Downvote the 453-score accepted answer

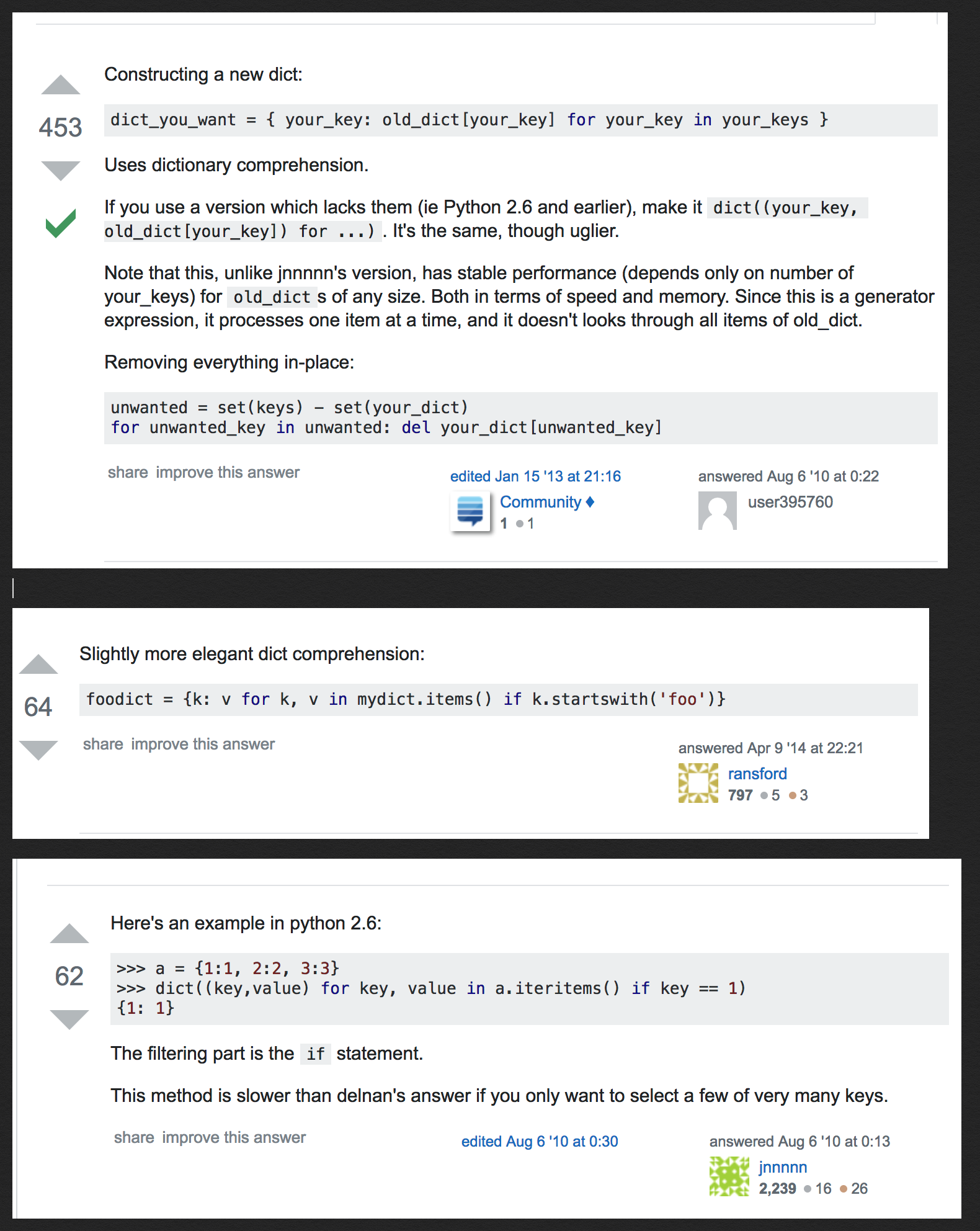(x=61, y=169)
